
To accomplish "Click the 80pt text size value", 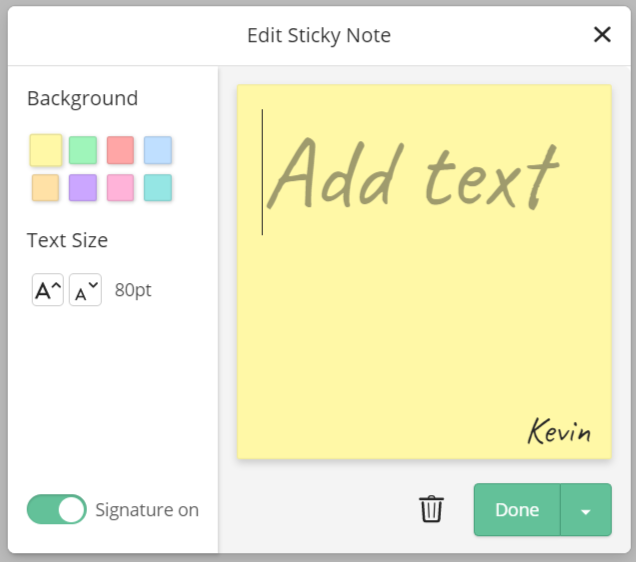I will pyautogui.click(x=133, y=290).
